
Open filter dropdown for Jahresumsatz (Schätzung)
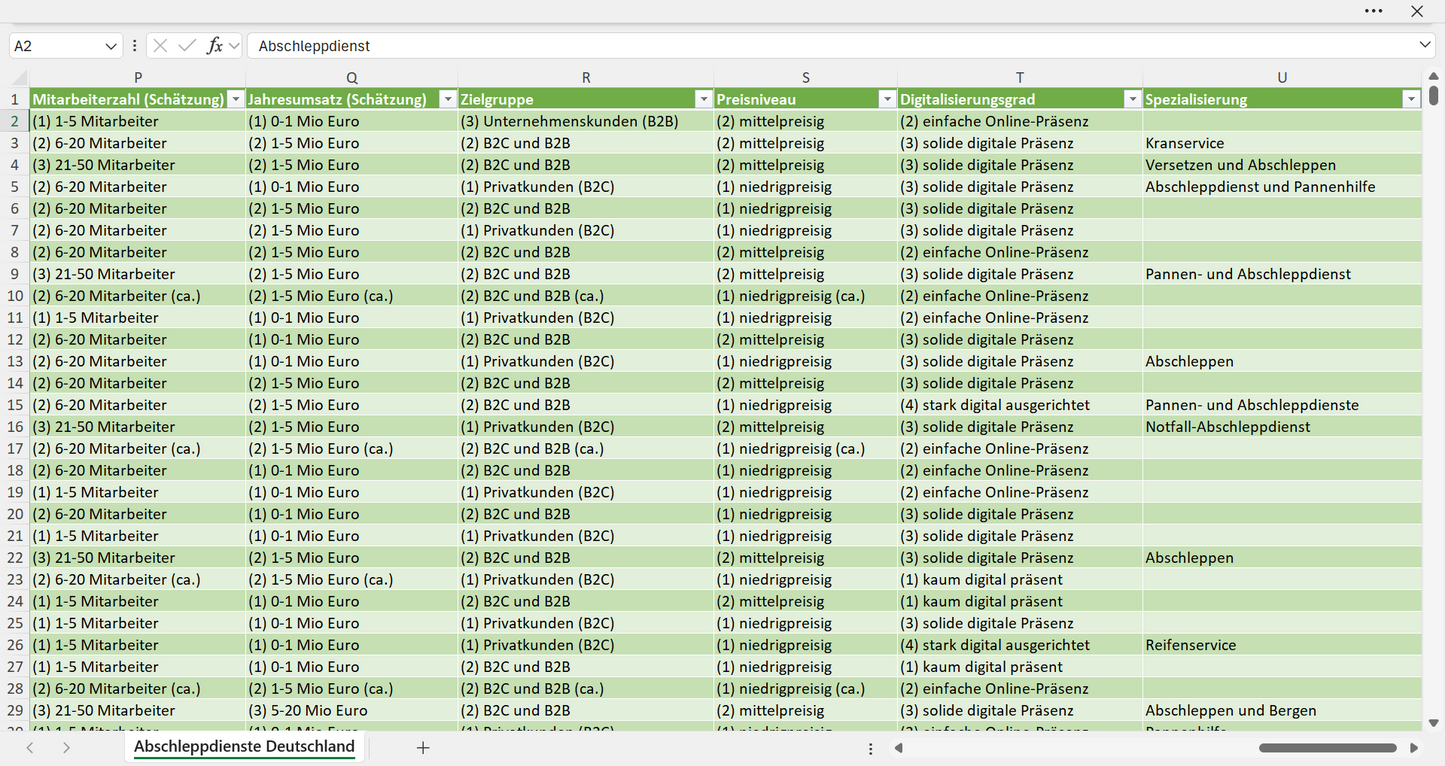(x=447, y=99)
